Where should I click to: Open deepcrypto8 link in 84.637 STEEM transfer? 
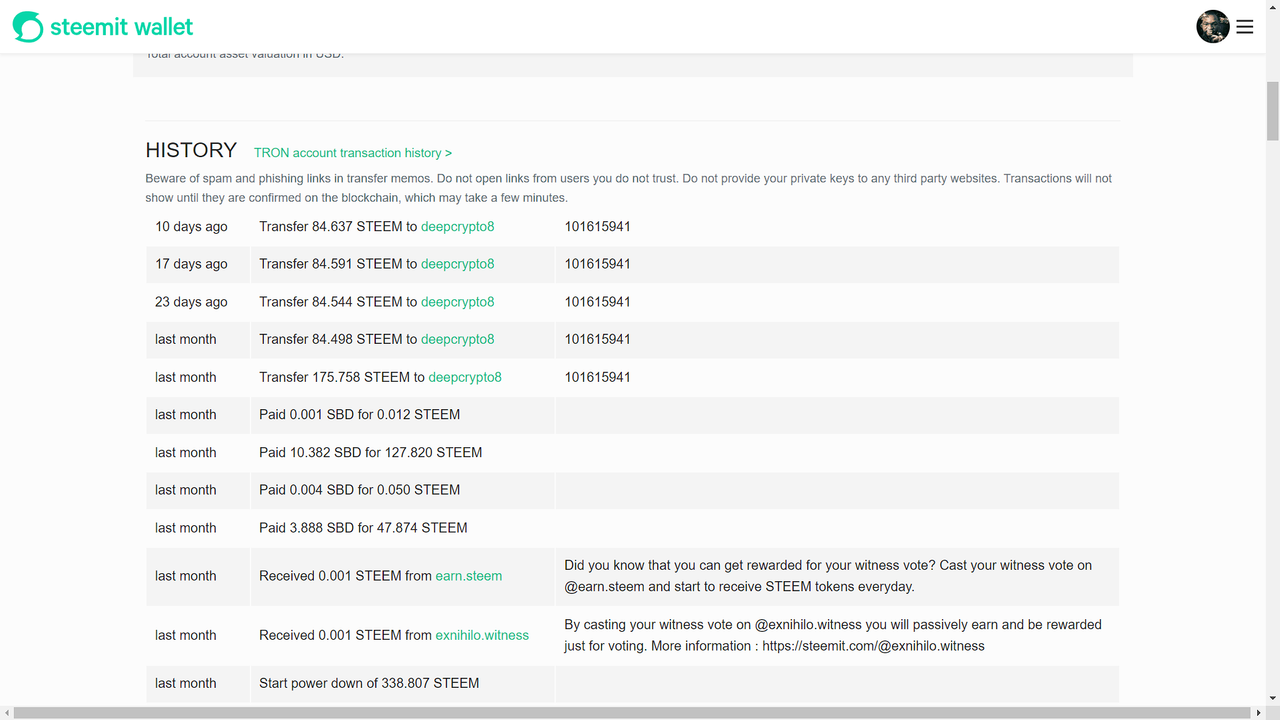coord(457,227)
